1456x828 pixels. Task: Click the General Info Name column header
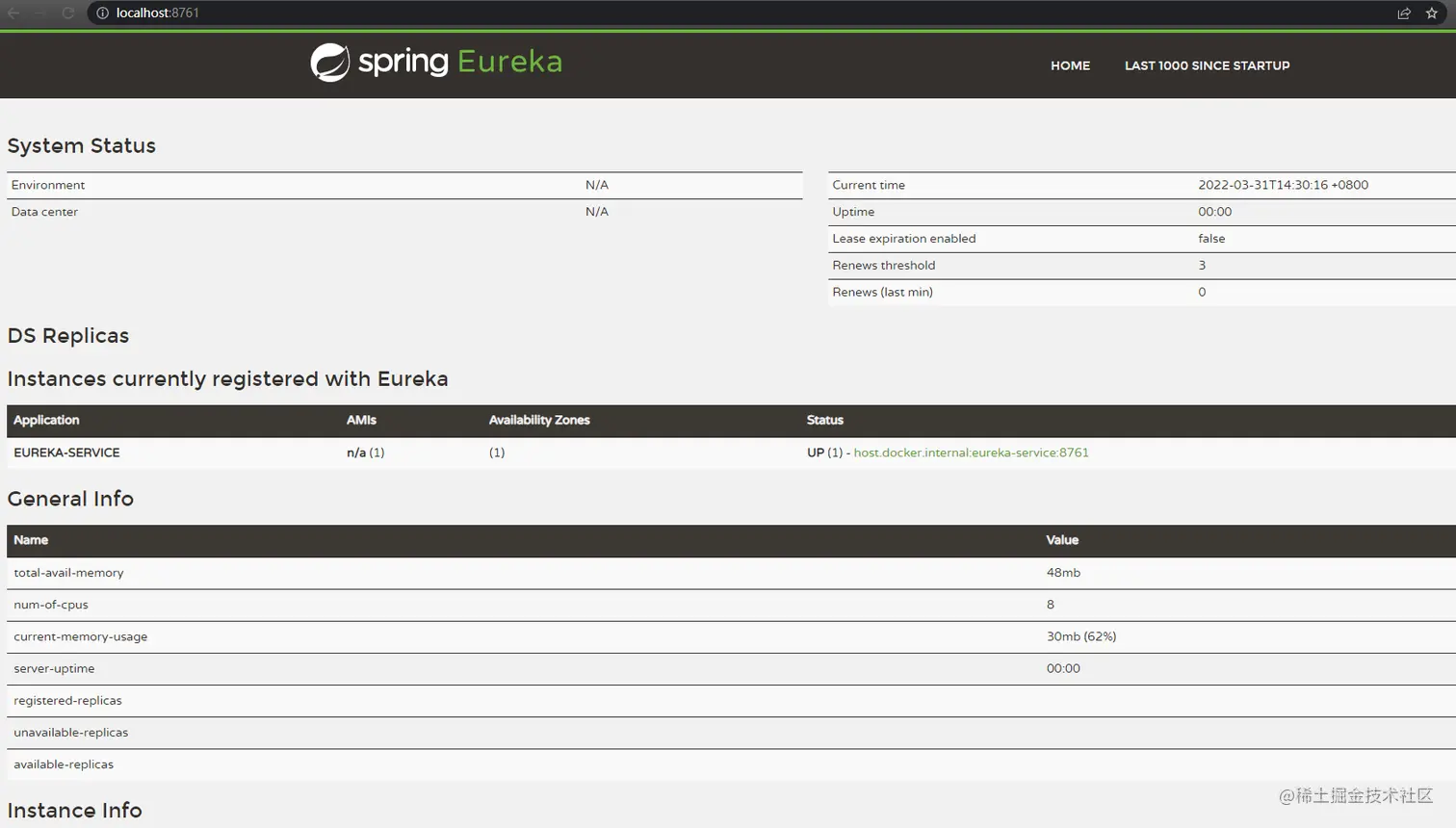click(31, 540)
